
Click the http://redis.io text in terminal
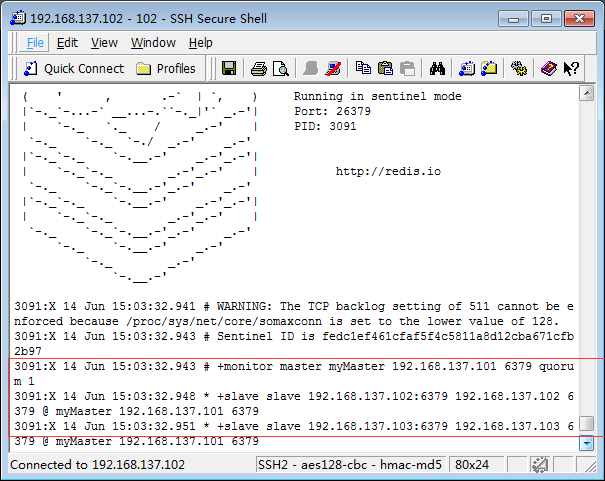388,171
